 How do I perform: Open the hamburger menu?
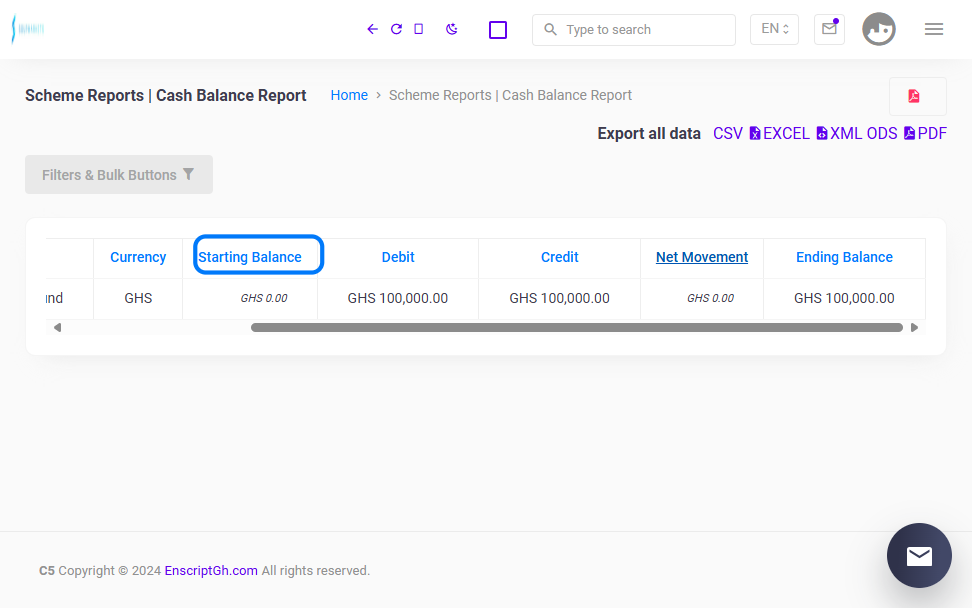point(934,29)
